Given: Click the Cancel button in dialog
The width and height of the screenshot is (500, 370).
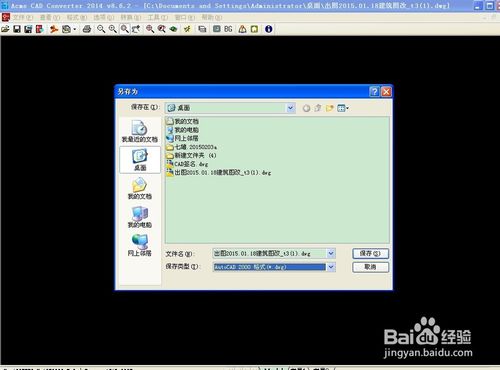Looking at the screenshot, I should click(x=370, y=267).
